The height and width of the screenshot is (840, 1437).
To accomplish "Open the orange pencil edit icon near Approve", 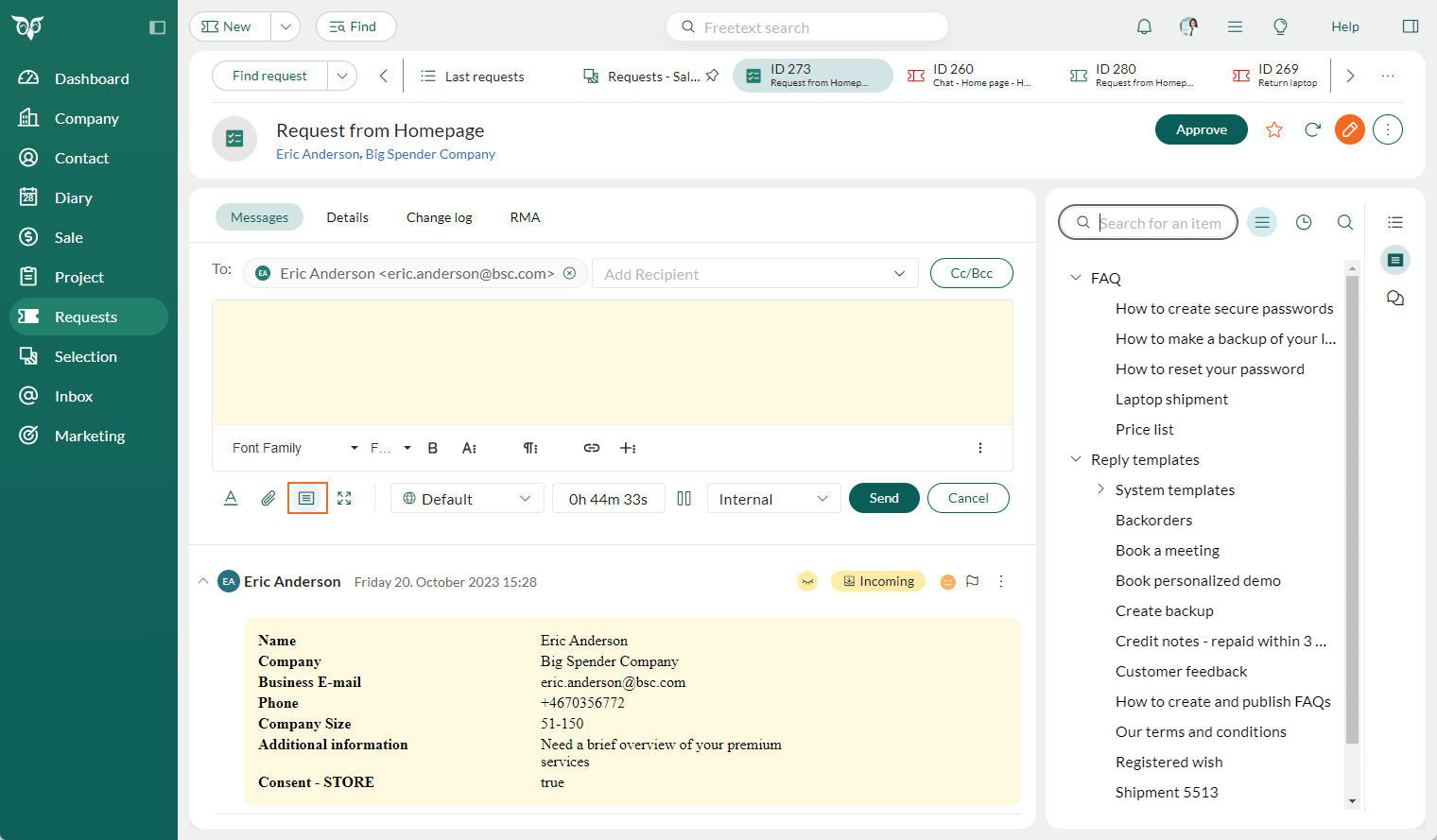I will pos(1349,129).
